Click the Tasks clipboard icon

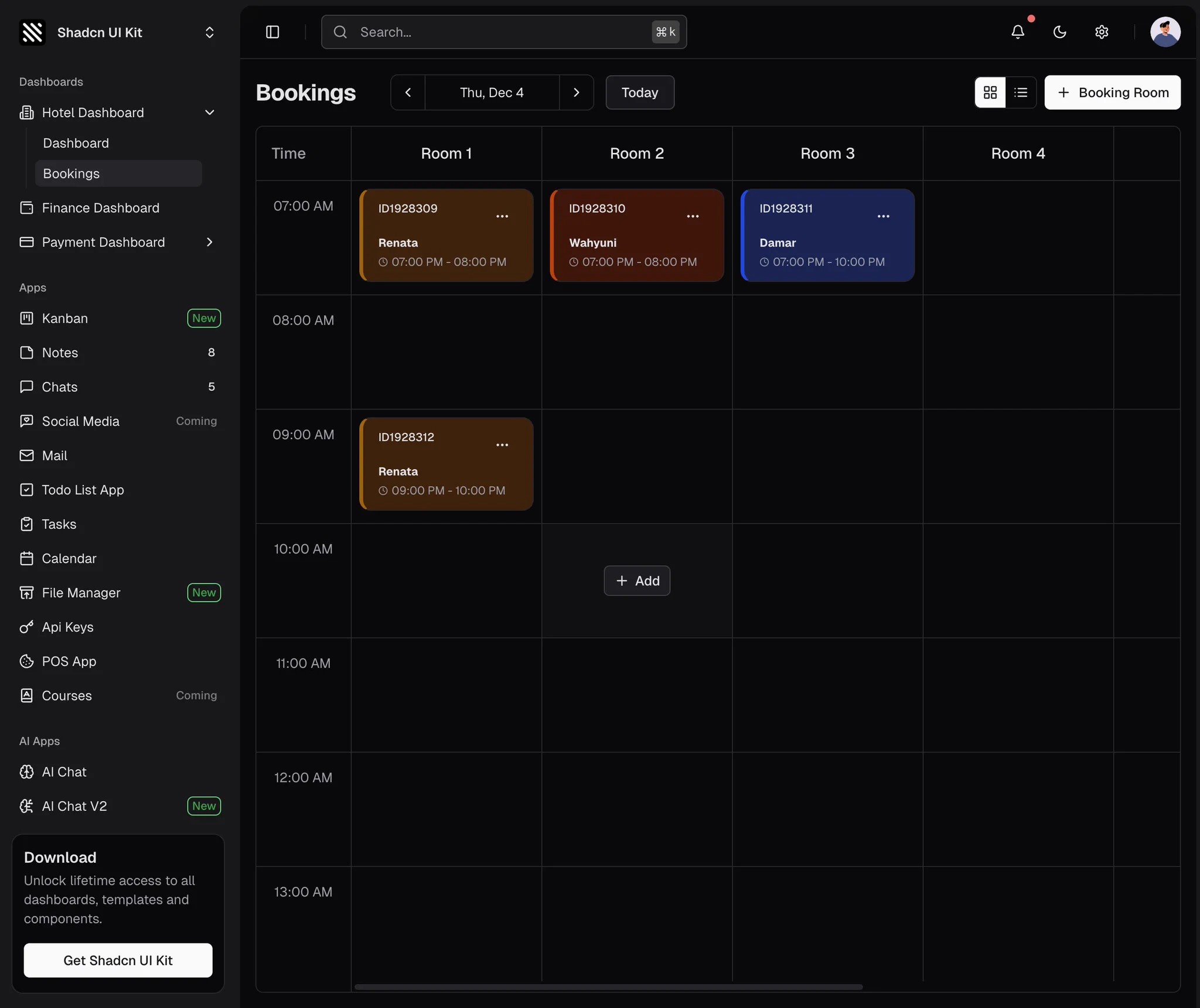[x=26, y=524]
